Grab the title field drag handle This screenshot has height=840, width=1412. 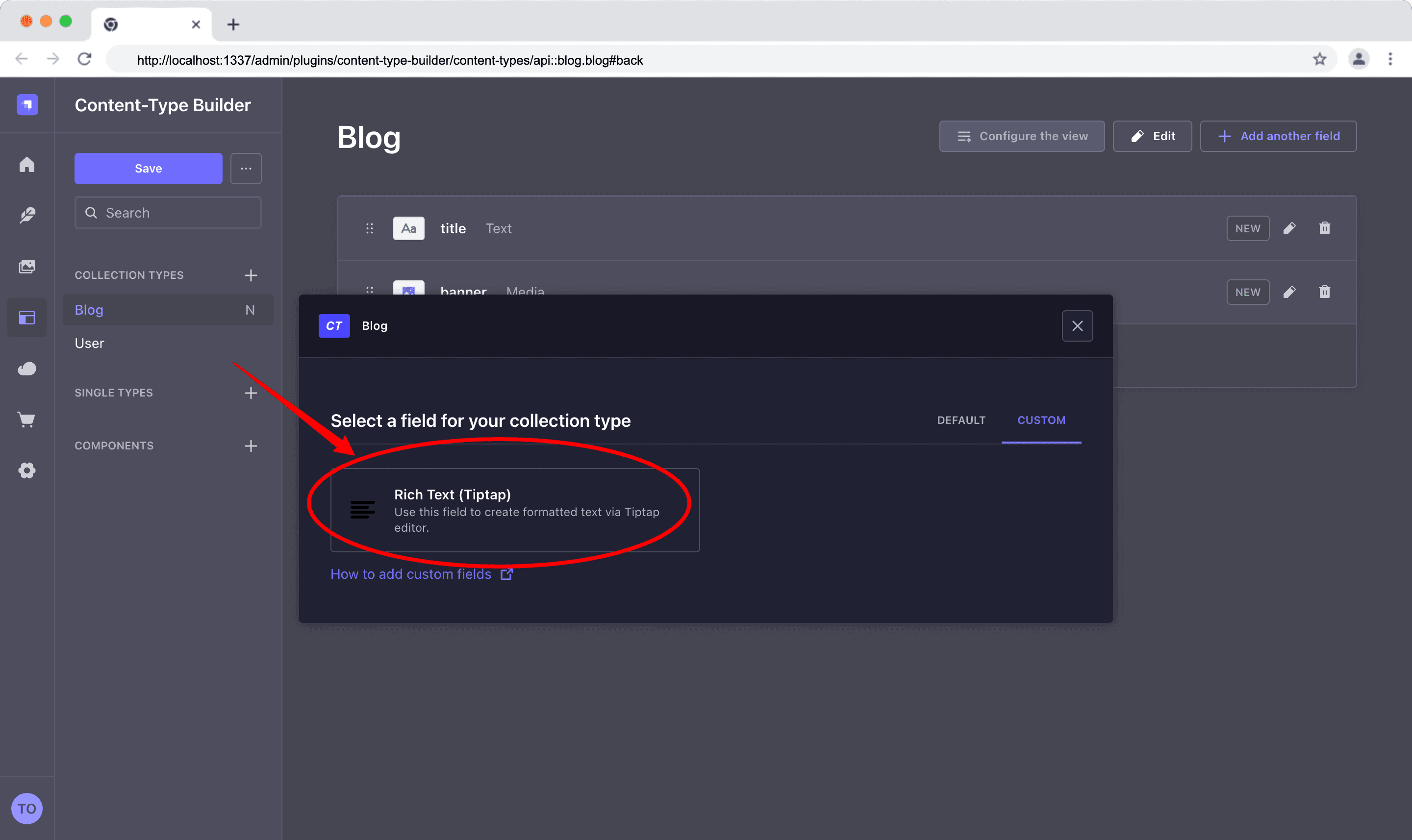[370, 228]
